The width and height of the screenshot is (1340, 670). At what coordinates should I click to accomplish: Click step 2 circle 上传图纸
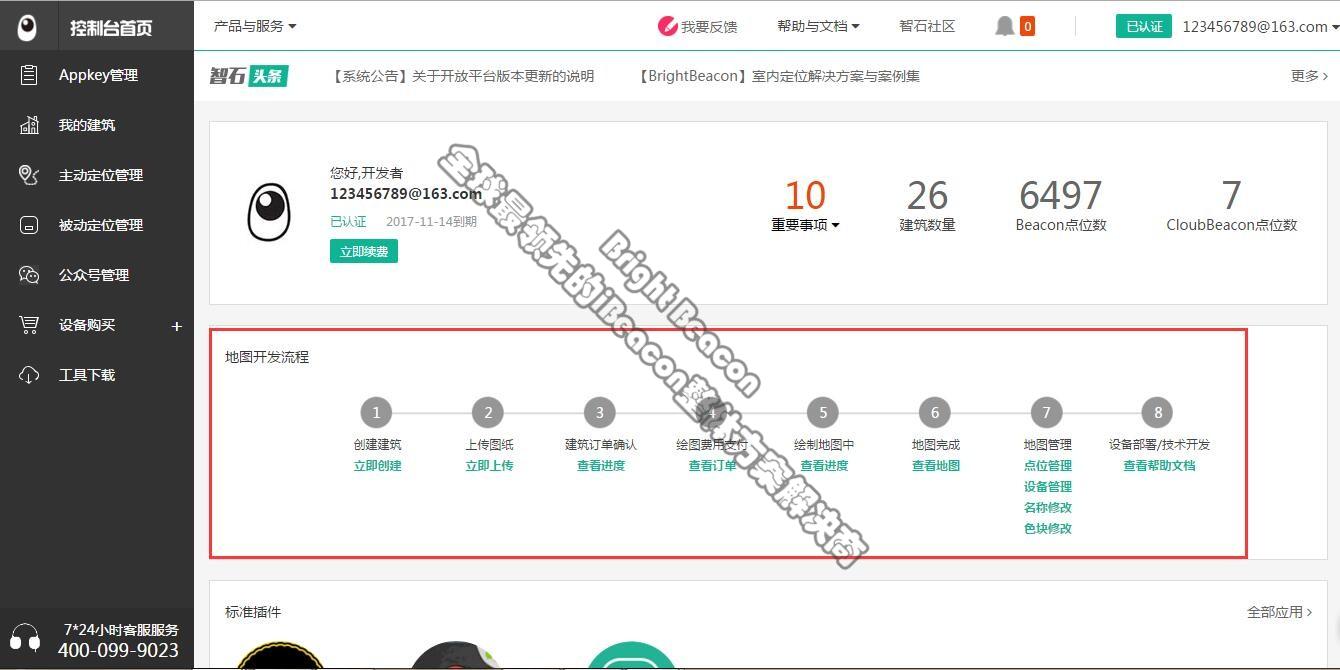click(488, 412)
